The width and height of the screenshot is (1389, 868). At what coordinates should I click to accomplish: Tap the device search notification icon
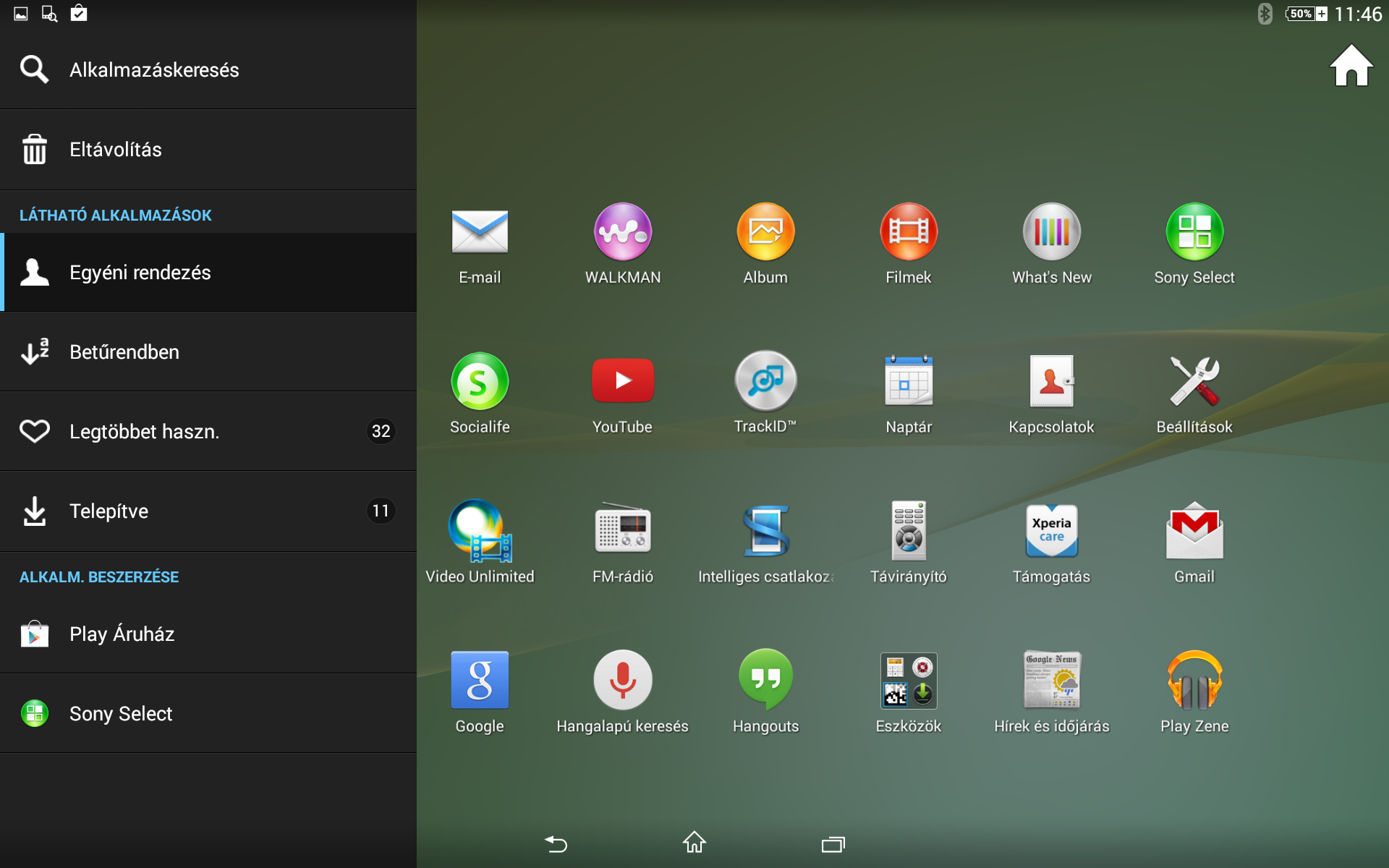pos(49,14)
